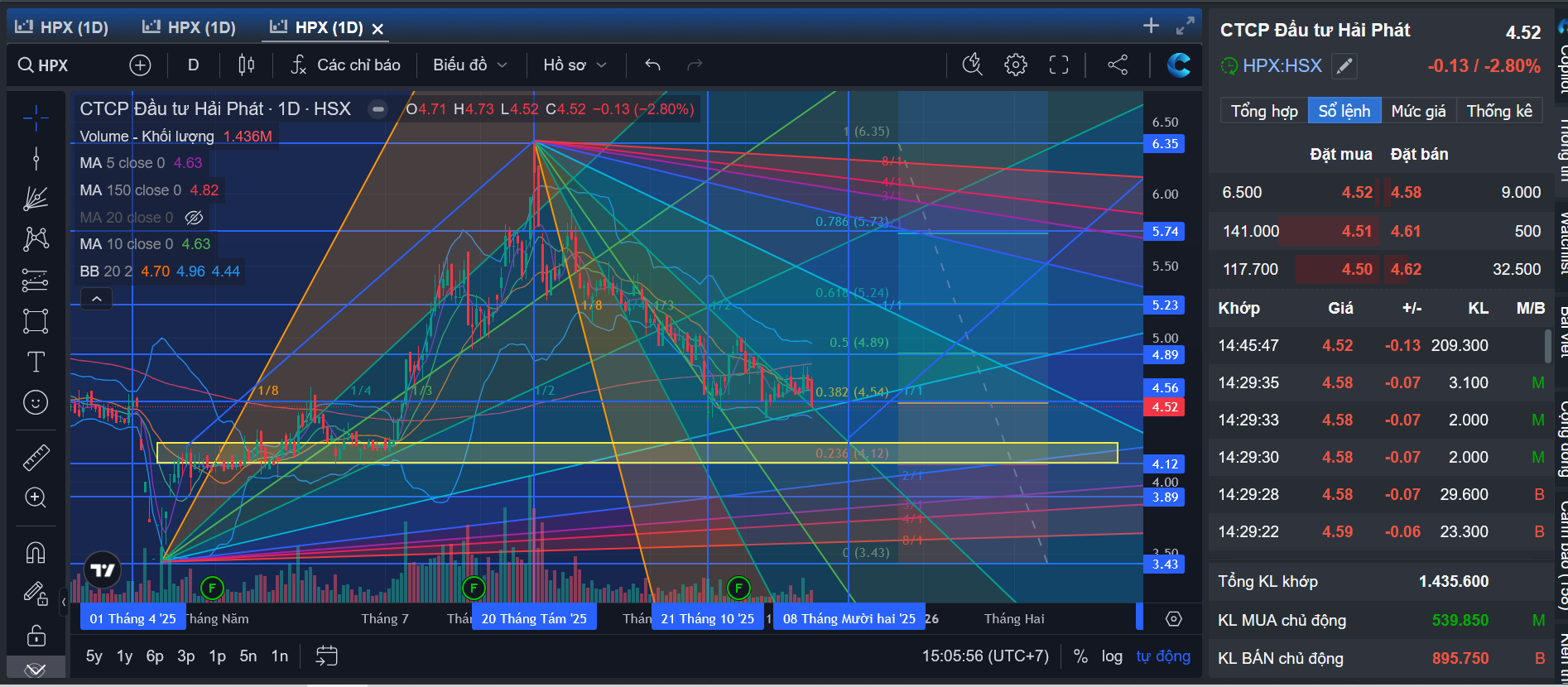
Task: Toggle tự động auto scale
Action: tap(1163, 656)
